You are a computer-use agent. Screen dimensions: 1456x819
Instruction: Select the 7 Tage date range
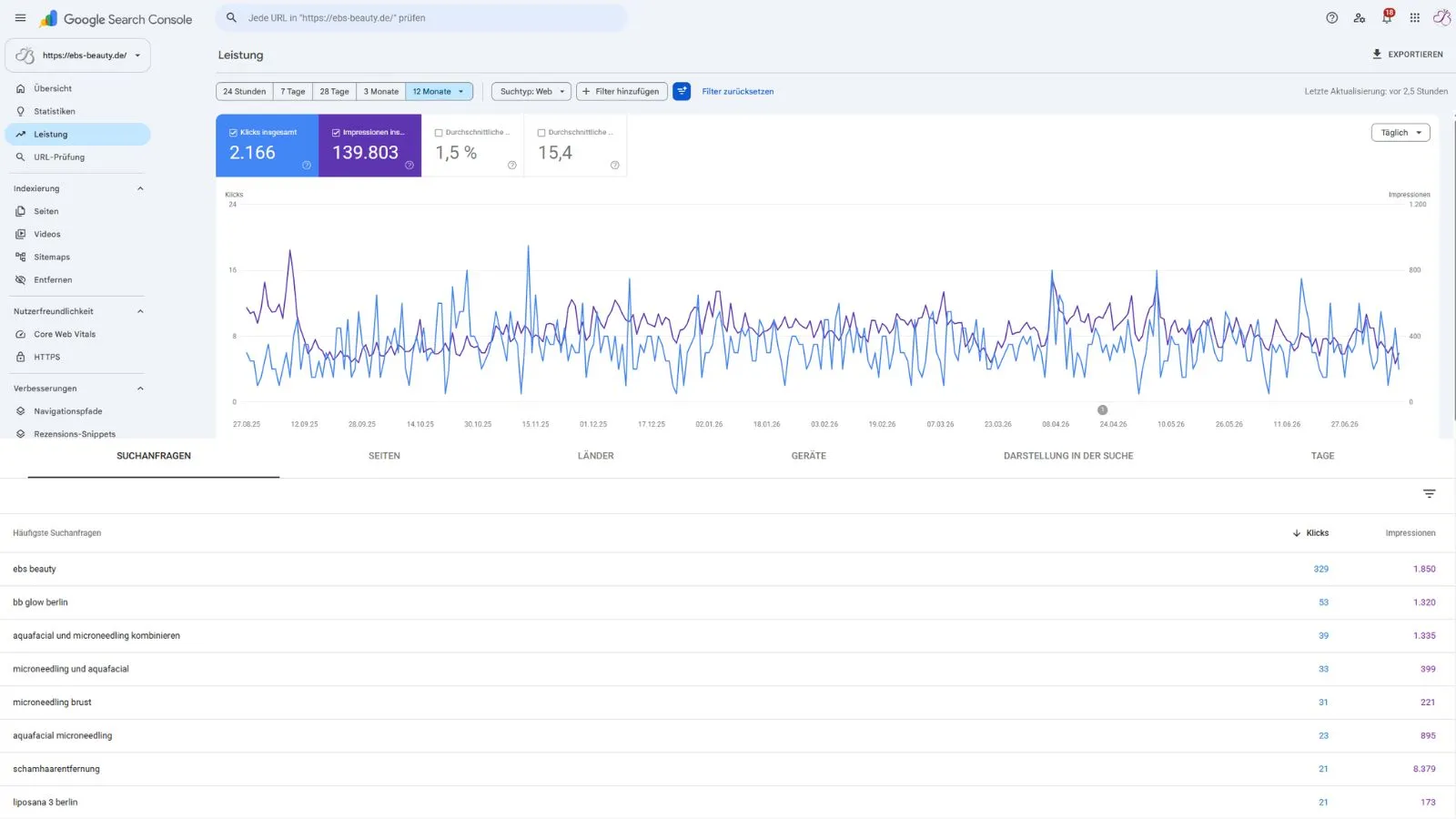(293, 91)
